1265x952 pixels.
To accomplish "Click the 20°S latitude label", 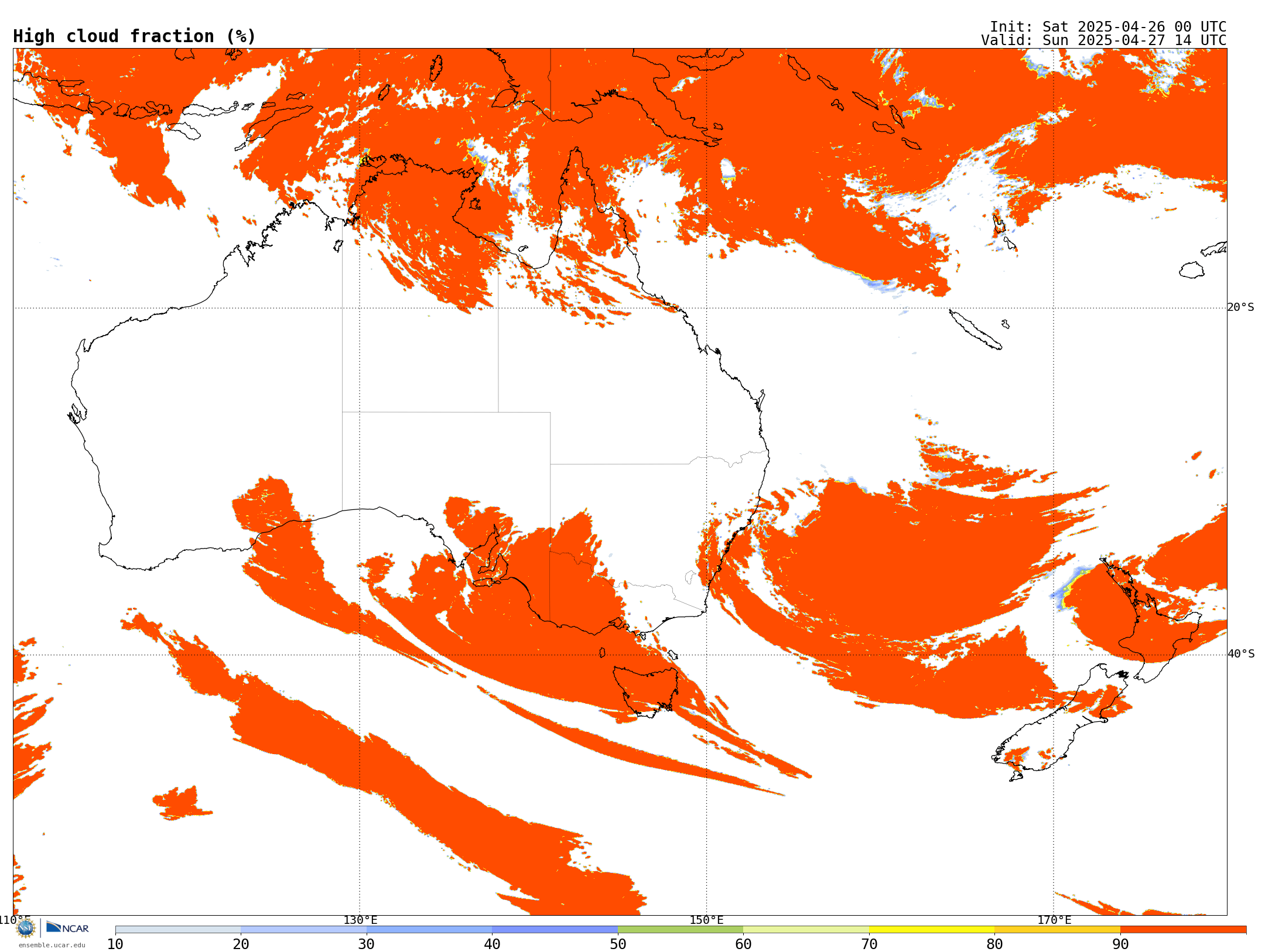I will pyautogui.click(x=1241, y=307).
